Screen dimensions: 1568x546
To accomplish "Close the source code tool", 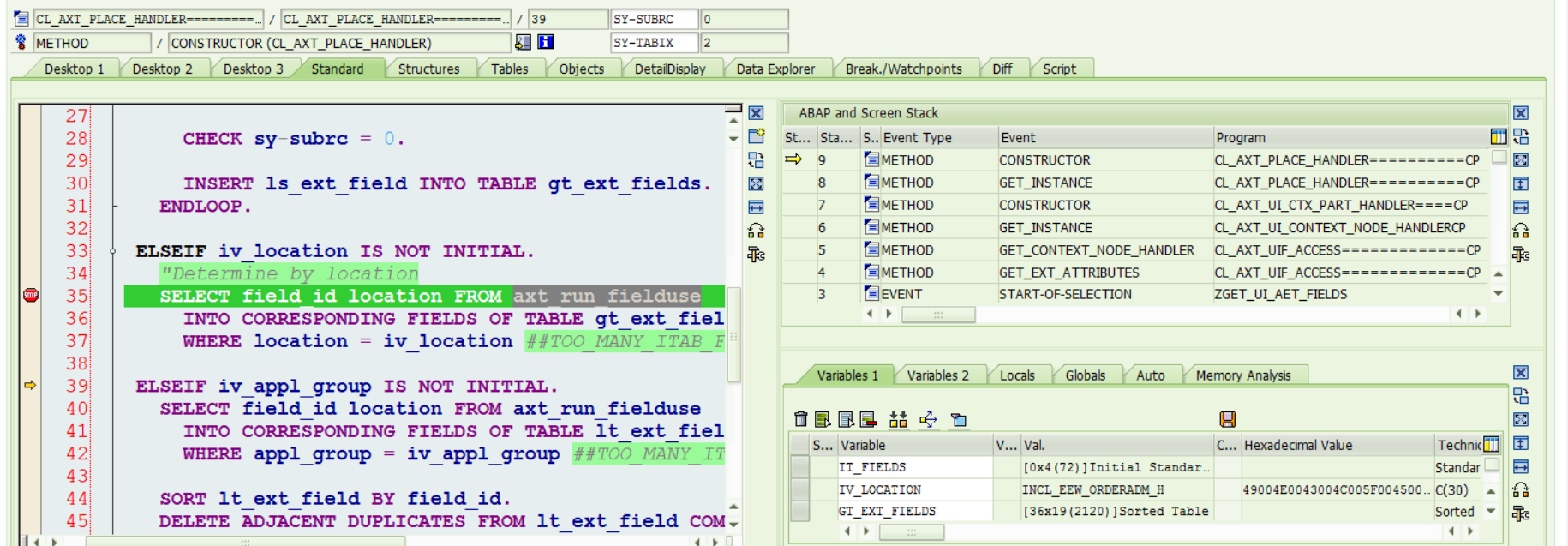I will click(x=756, y=113).
